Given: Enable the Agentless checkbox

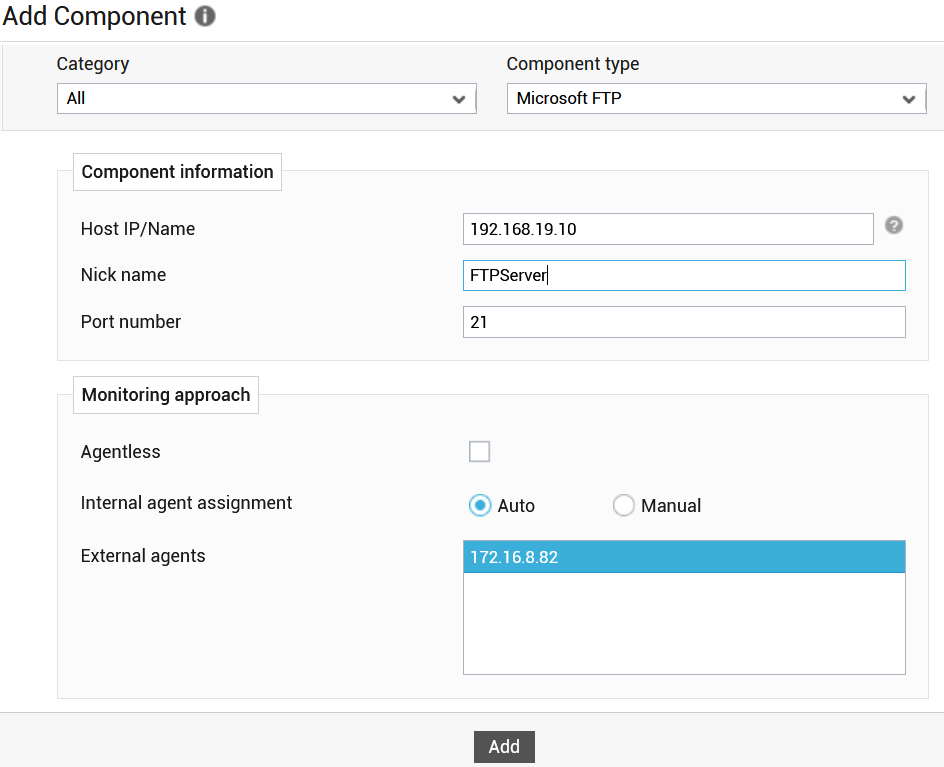Looking at the screenshot, I should click(x=479, y=451).
